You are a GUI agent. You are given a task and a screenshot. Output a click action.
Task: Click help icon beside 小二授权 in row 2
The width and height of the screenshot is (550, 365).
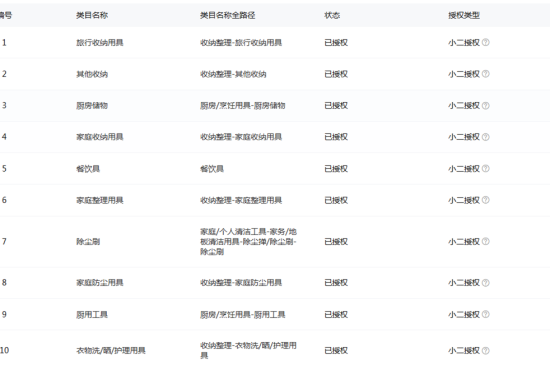click(x=486, y=74)
